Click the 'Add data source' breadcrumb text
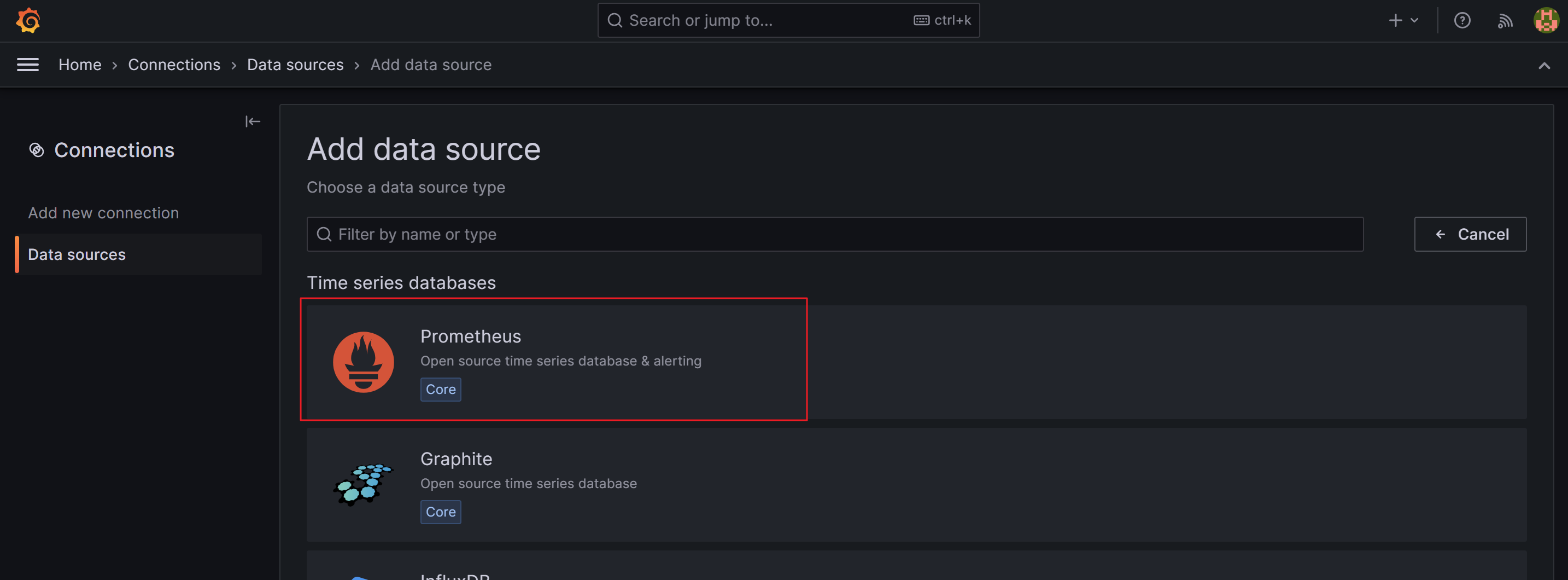 pyautogui.click(x=431, y=65)
